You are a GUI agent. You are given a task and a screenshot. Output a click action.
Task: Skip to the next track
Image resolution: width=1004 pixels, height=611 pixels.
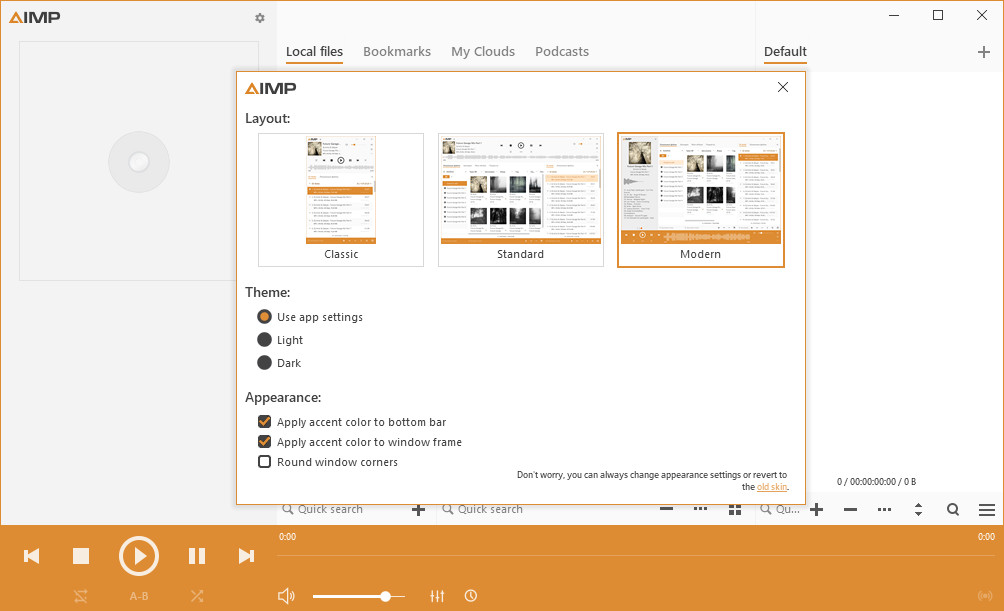click(246, 556)
